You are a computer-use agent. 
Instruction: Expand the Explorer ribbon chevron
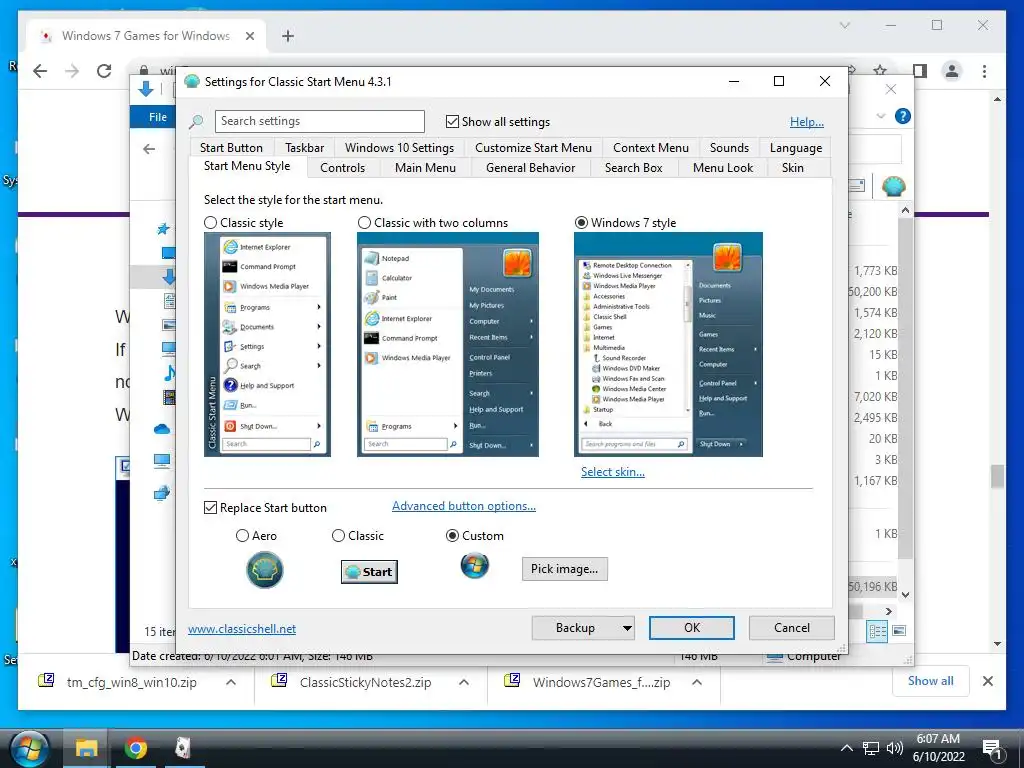881,116
